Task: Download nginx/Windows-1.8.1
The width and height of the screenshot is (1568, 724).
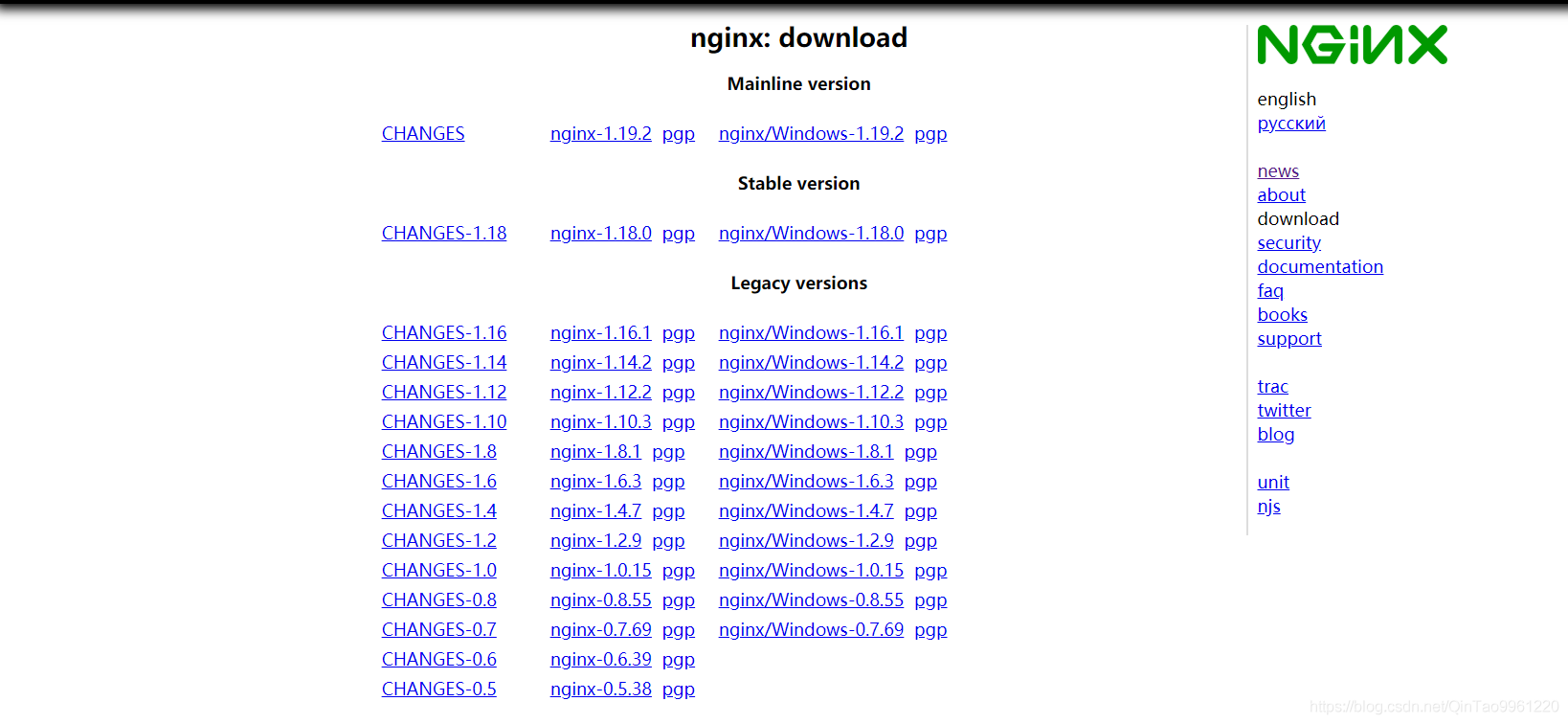Action: (x=806, y=452)
